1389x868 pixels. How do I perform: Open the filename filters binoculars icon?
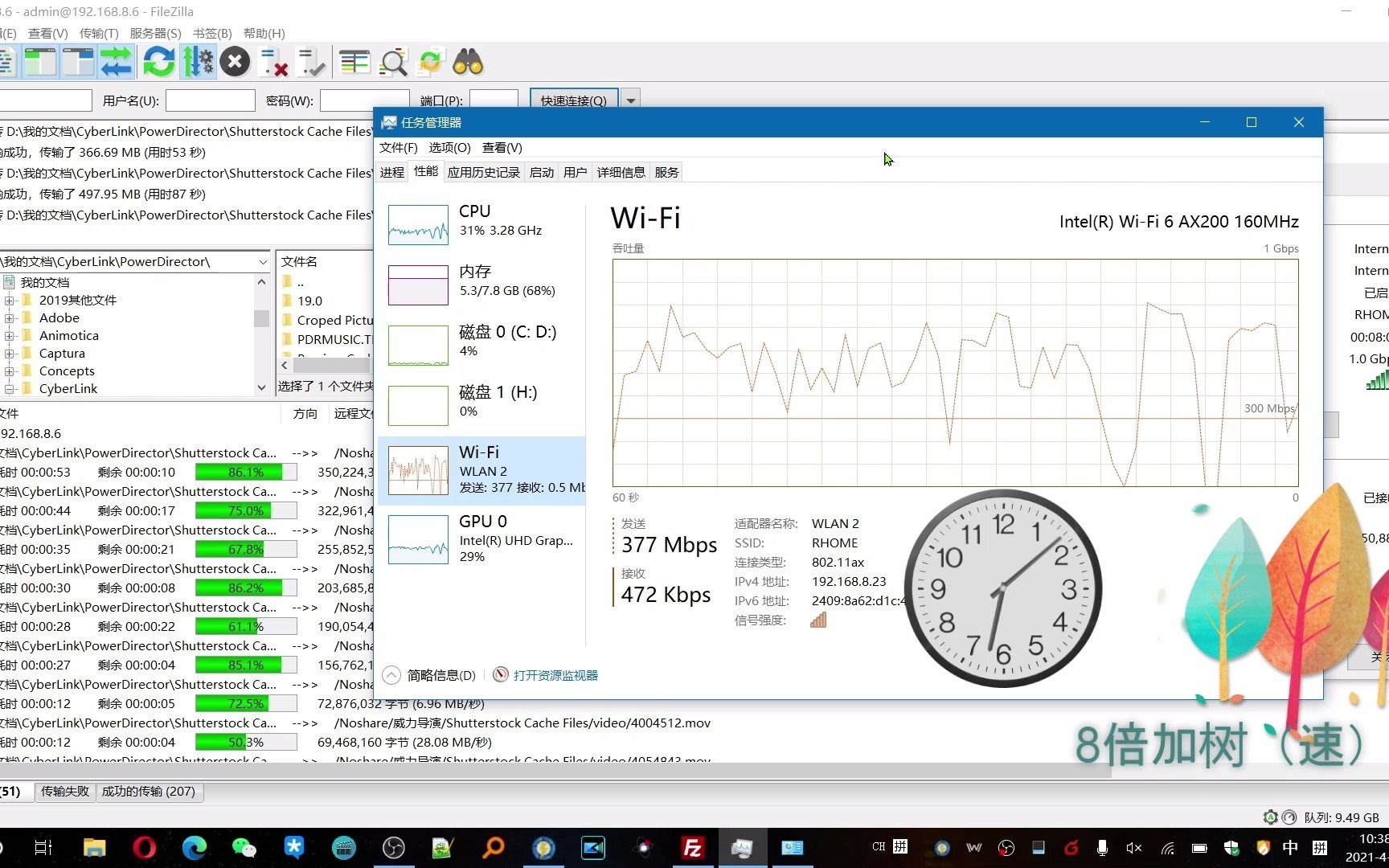[x=466, y=62]
